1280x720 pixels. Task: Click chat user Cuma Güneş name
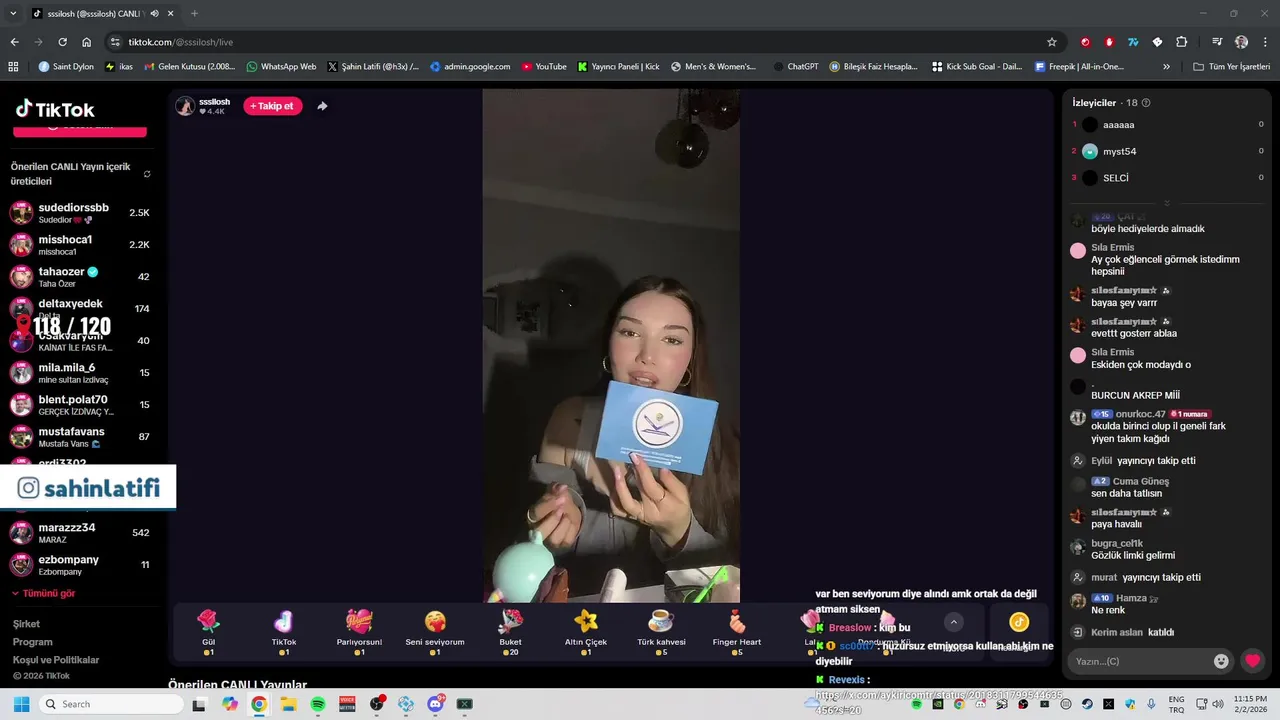(1141, 481)
